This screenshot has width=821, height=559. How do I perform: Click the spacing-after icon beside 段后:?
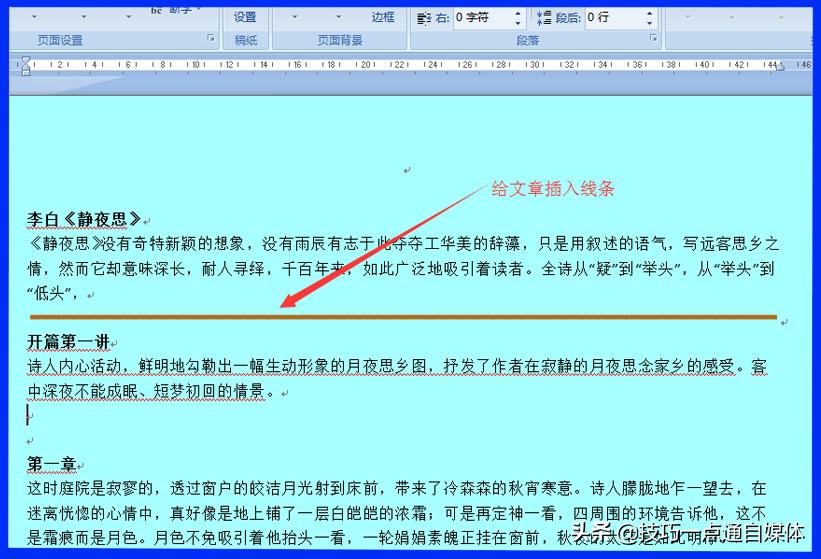click(x=544, y=18)
